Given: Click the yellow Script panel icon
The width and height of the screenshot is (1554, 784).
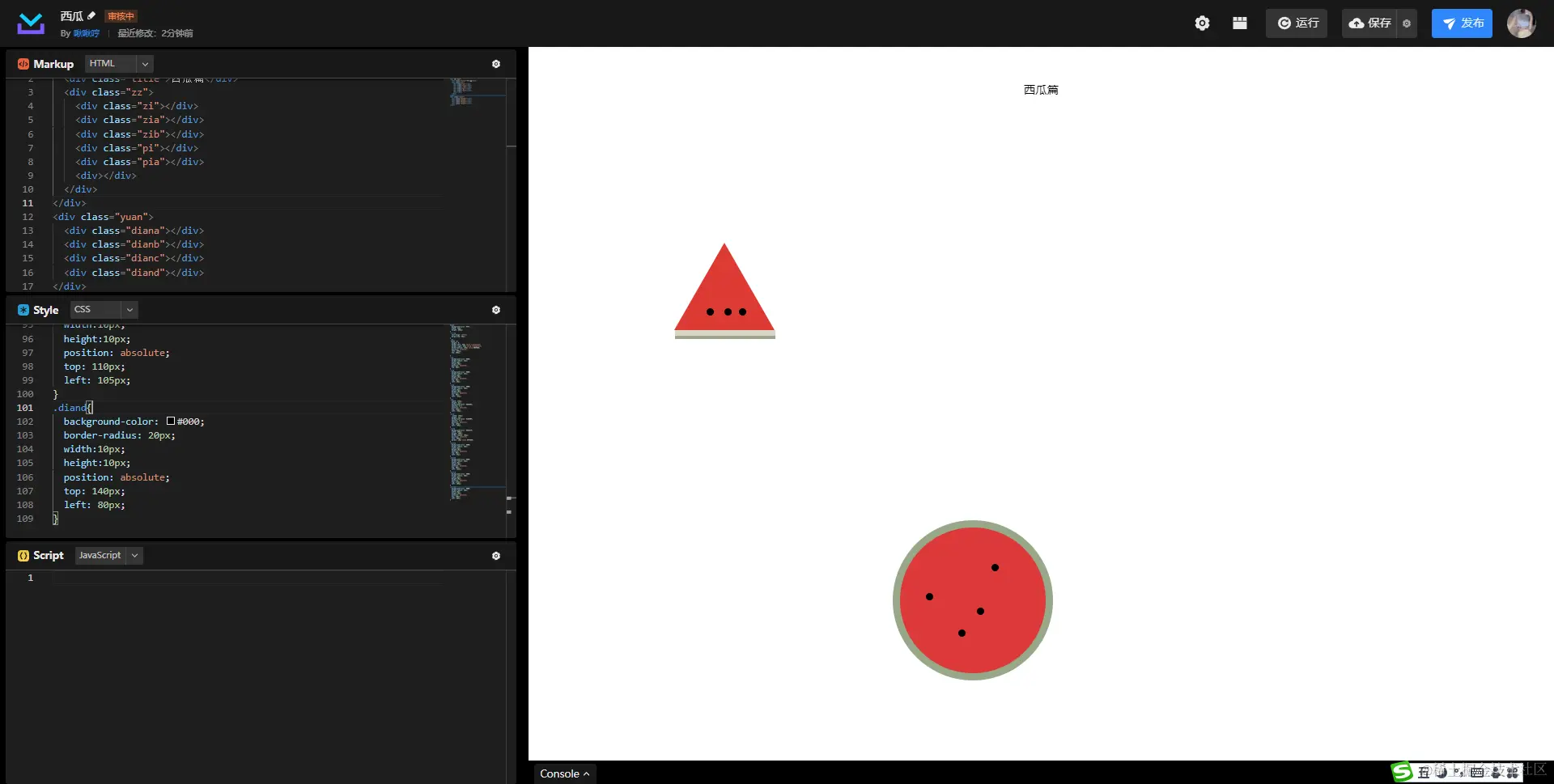Looking at the screenshot, I should pyautogui.click(x=23, y=556).
